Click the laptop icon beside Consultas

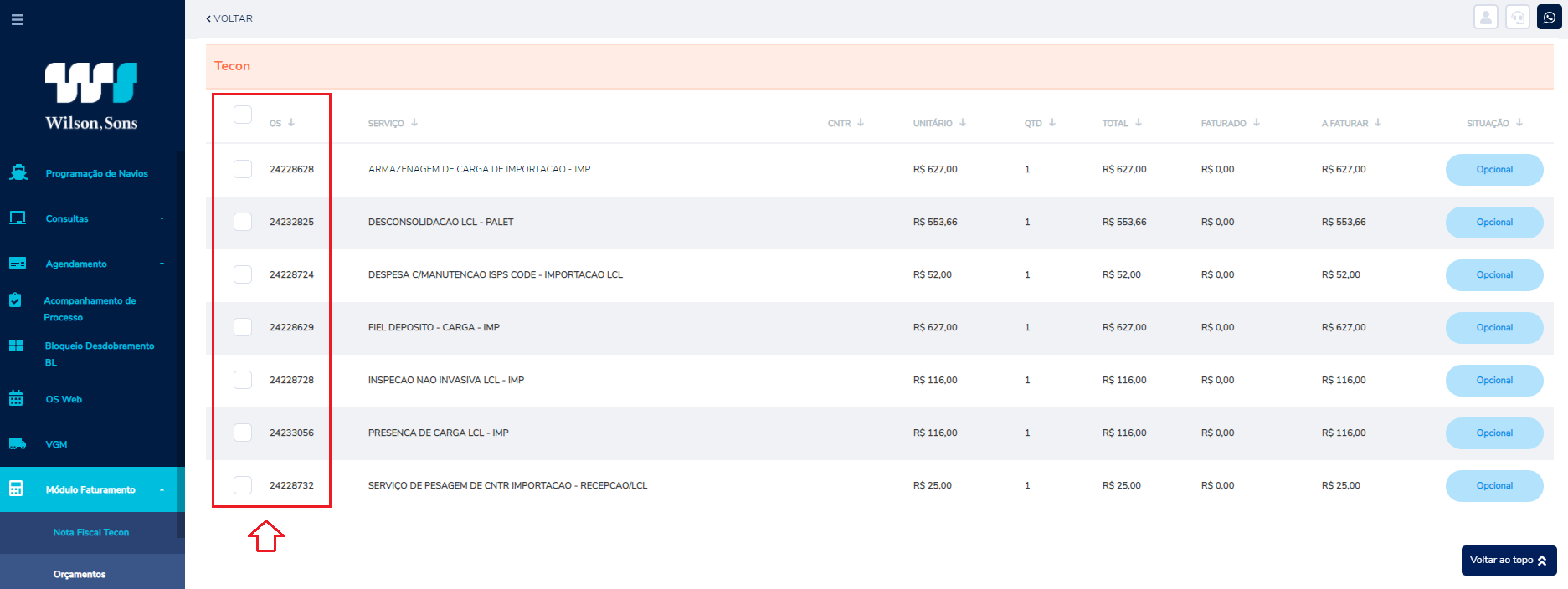[18, 218]
